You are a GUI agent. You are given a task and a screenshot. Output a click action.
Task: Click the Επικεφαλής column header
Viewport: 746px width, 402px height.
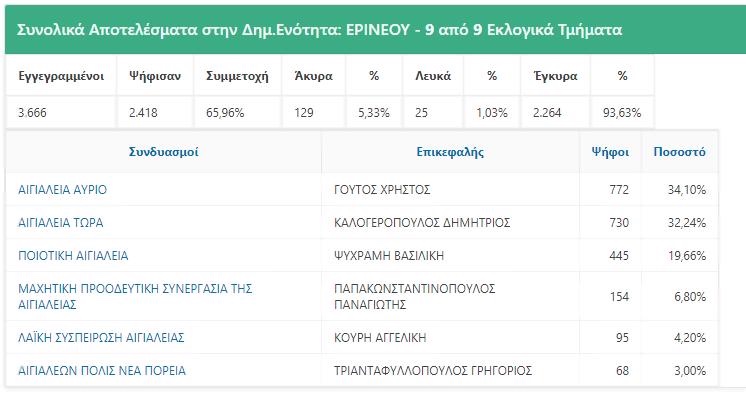(450, 152)
